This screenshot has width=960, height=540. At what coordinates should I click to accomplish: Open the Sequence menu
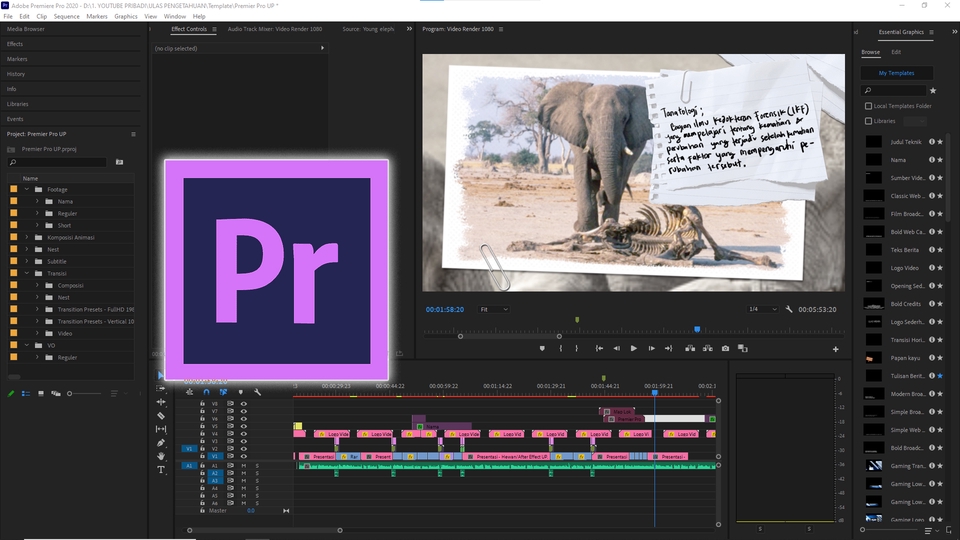[x=66, y=17]
